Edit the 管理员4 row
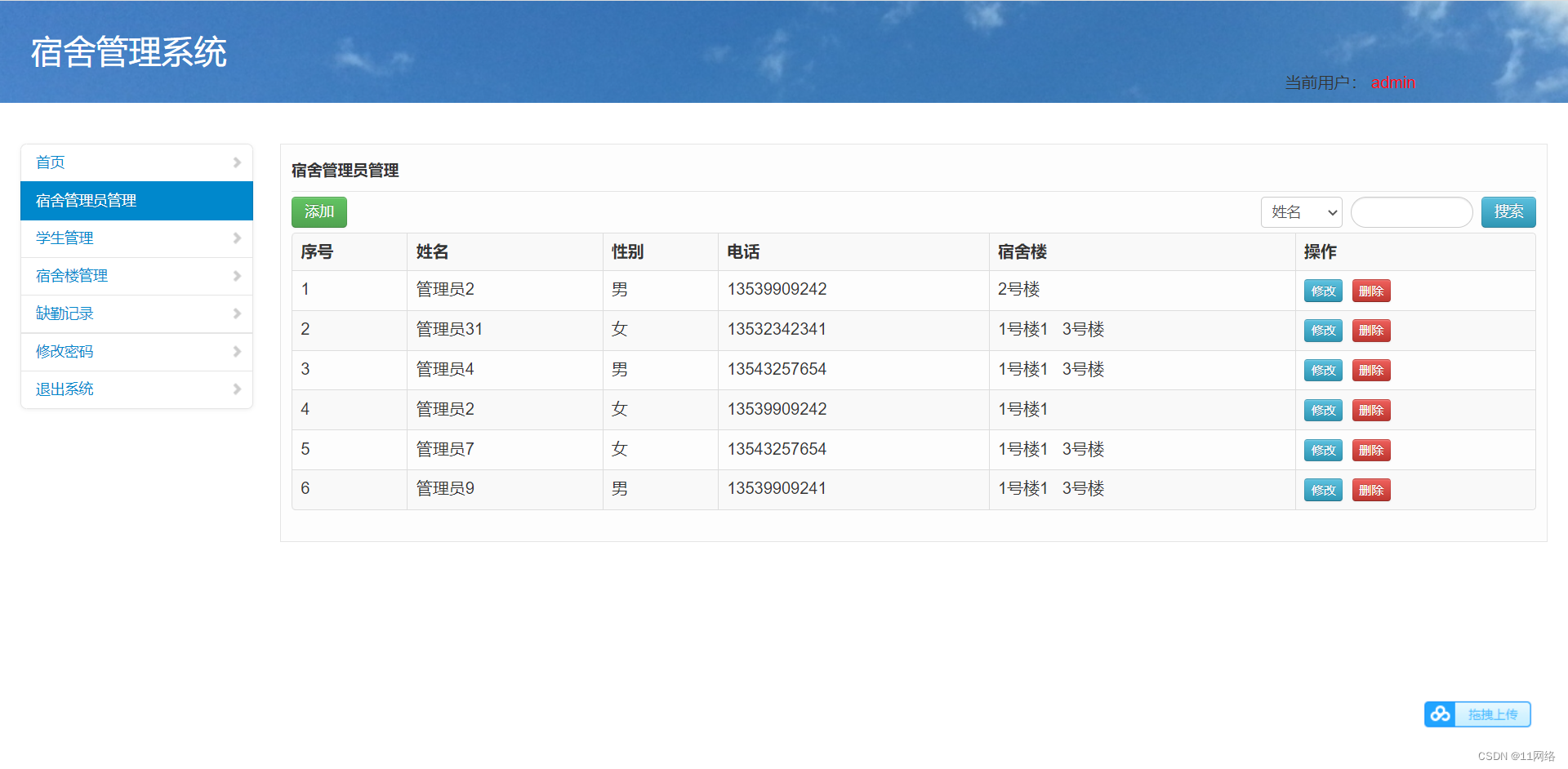 (x=1323, y=371)
